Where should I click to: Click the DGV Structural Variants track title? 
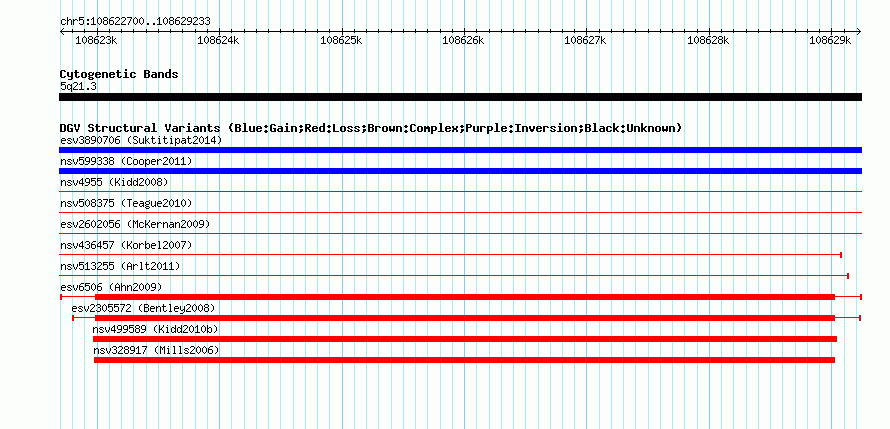click(x=371, y=128)
